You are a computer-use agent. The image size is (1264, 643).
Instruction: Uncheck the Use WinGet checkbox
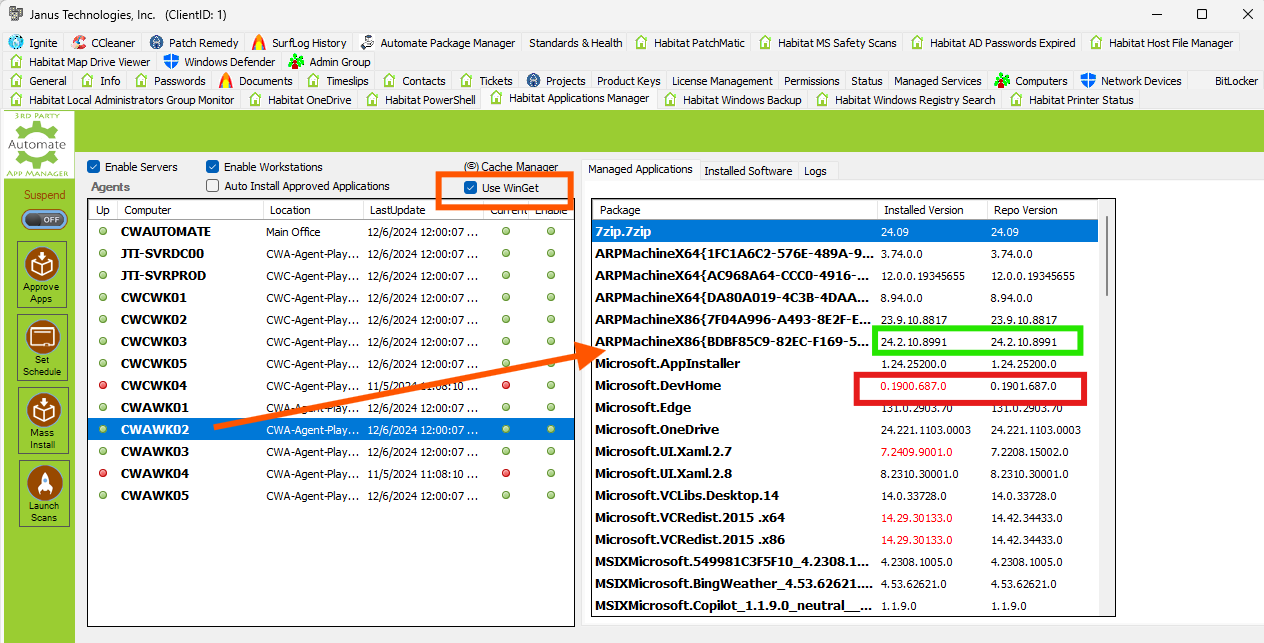click(x=471, y=188)
